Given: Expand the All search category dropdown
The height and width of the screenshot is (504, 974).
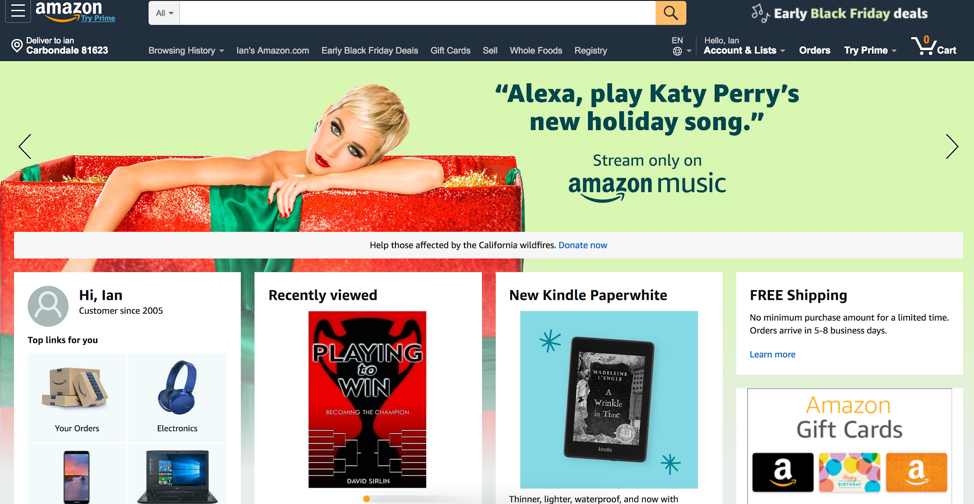Looking at the screenshot, I should pyautogui.click(x=164, y=13).
